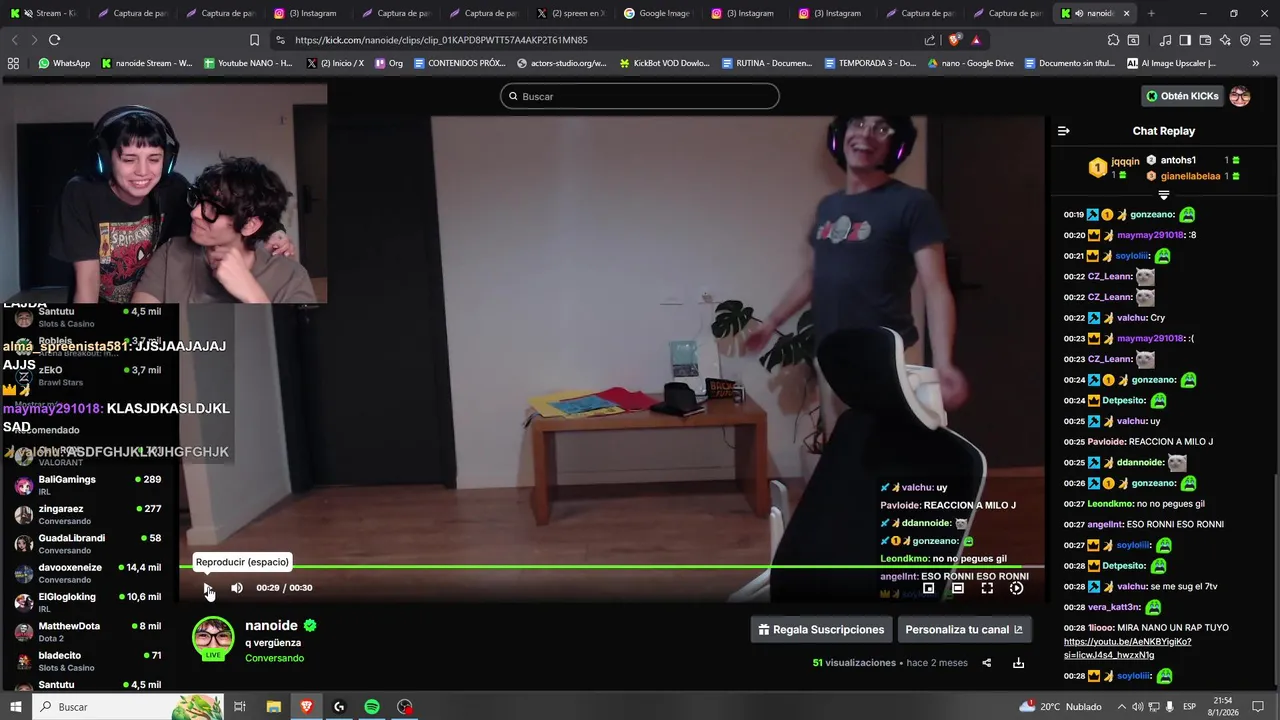Download the clip with the download icon
The image size is (1280, 720).
click(1018, 662)
